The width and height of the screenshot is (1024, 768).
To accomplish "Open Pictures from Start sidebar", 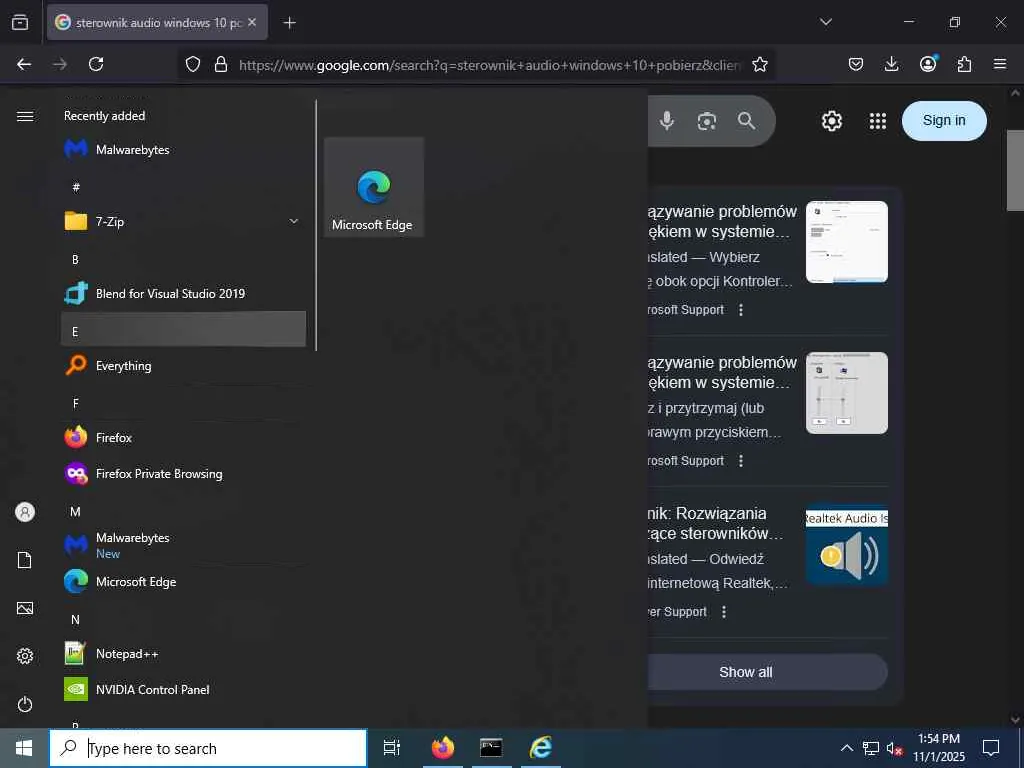I will (25, 608).
